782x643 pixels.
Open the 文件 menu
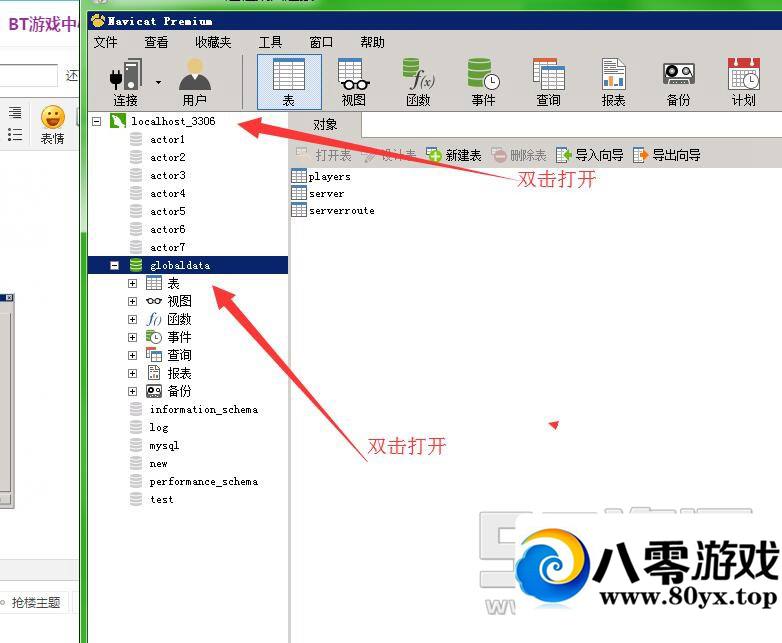click(105, 42)
